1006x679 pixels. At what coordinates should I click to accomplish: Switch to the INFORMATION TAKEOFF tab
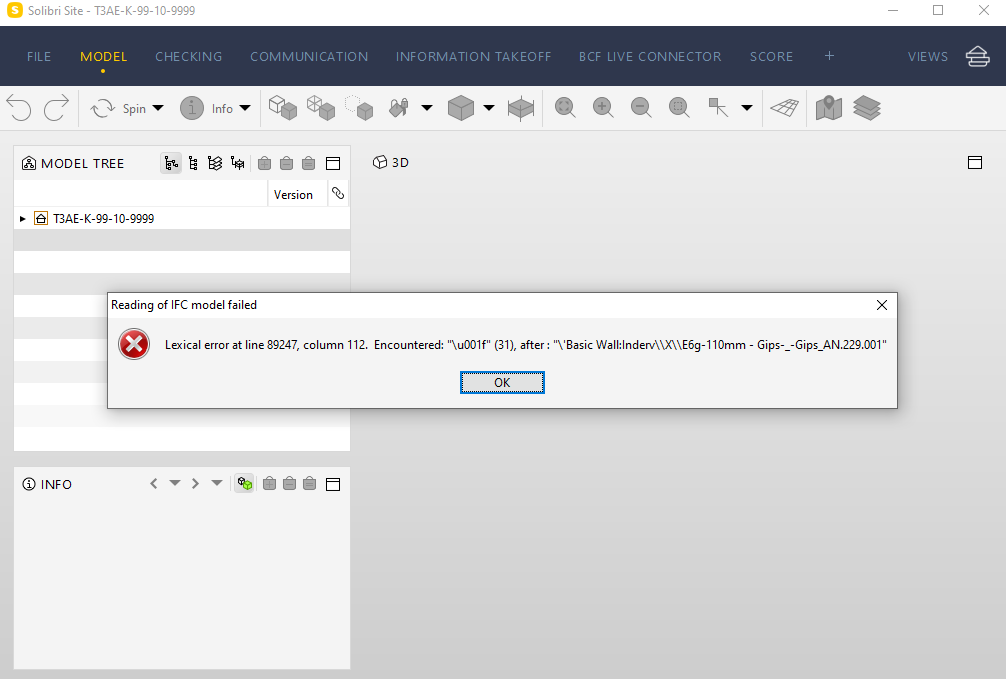click(473, 56)
